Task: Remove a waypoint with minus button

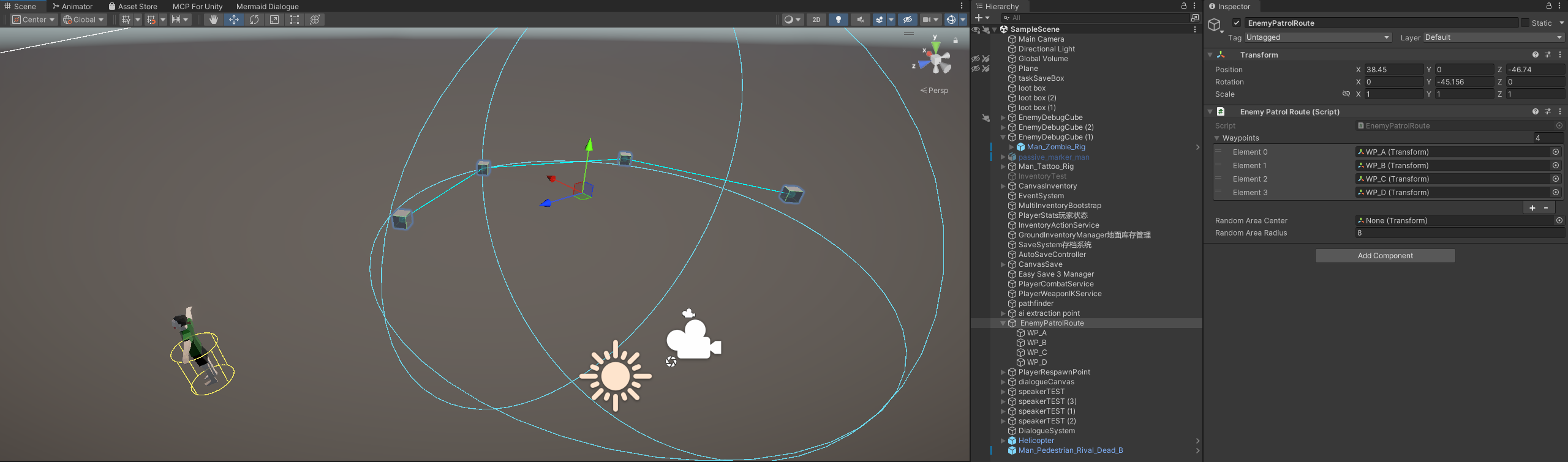Action: 1546,207
